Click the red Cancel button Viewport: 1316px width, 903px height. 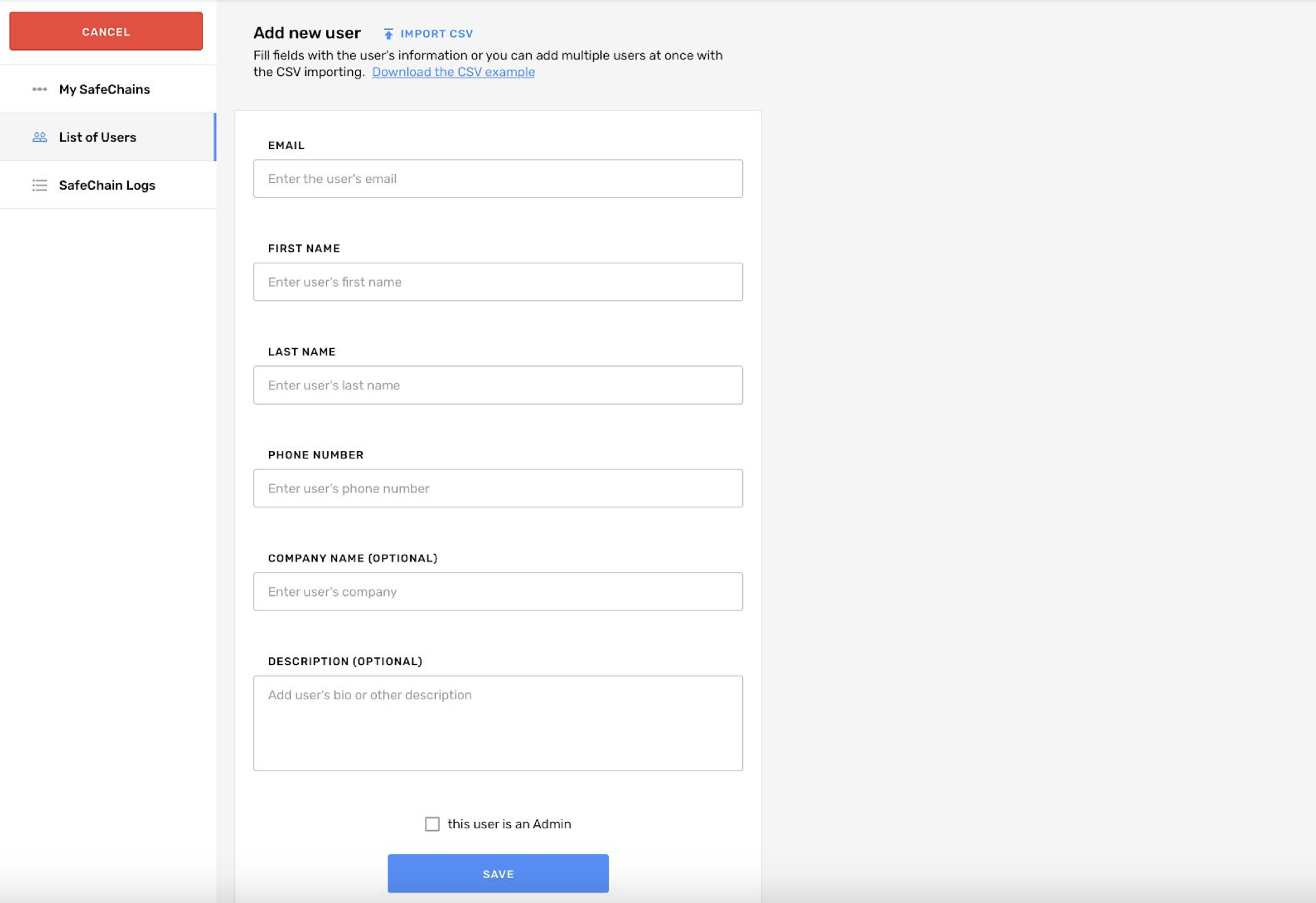click(105, 31)
